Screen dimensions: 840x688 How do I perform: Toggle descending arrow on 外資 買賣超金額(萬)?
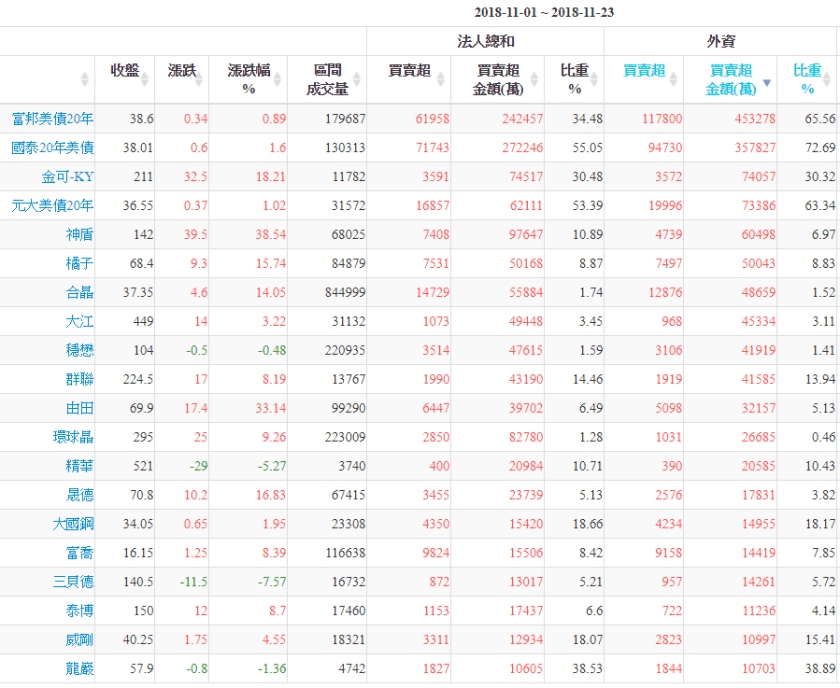[x=767, y=84]
